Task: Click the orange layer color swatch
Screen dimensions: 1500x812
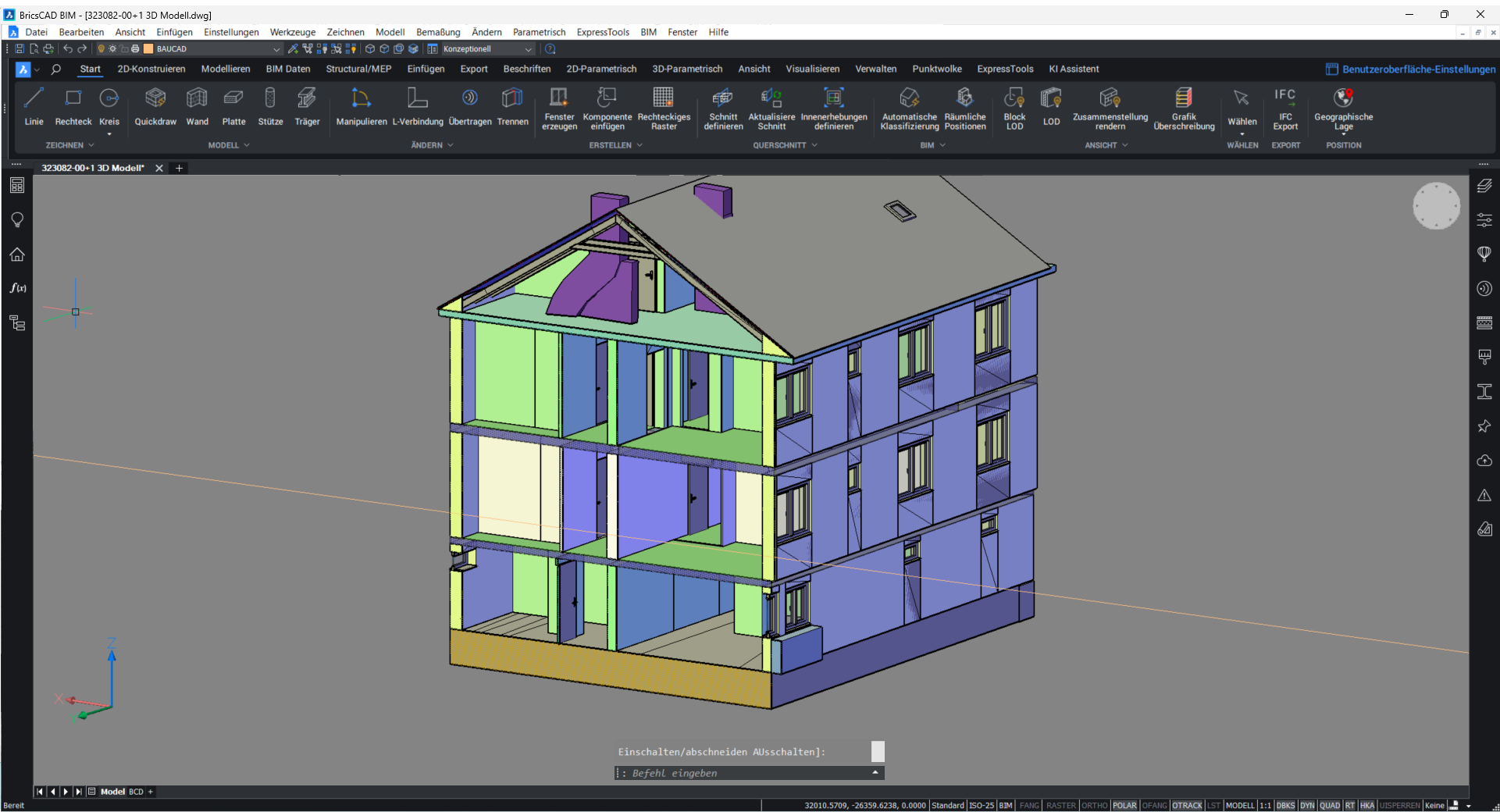Action: tap(148, 49)
